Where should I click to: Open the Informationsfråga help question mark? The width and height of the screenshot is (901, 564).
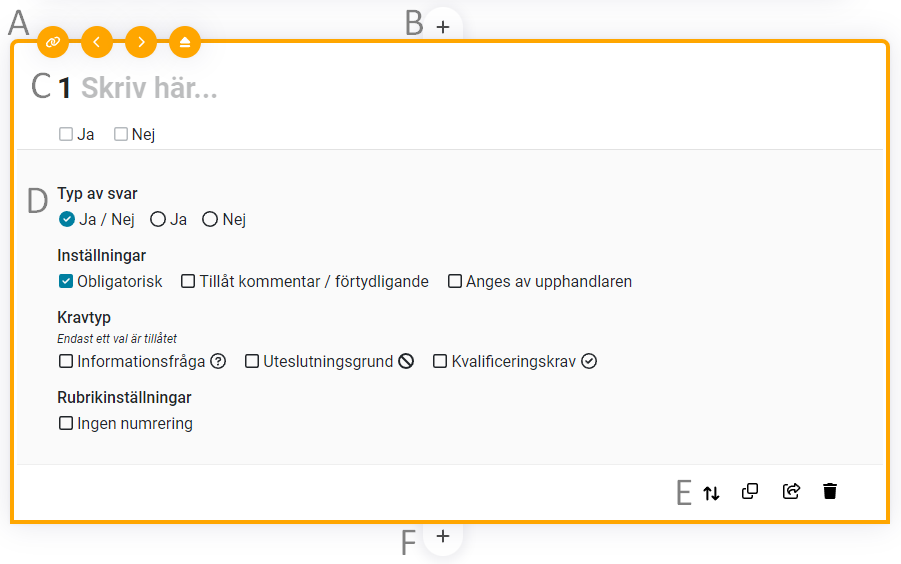point(218,361)
